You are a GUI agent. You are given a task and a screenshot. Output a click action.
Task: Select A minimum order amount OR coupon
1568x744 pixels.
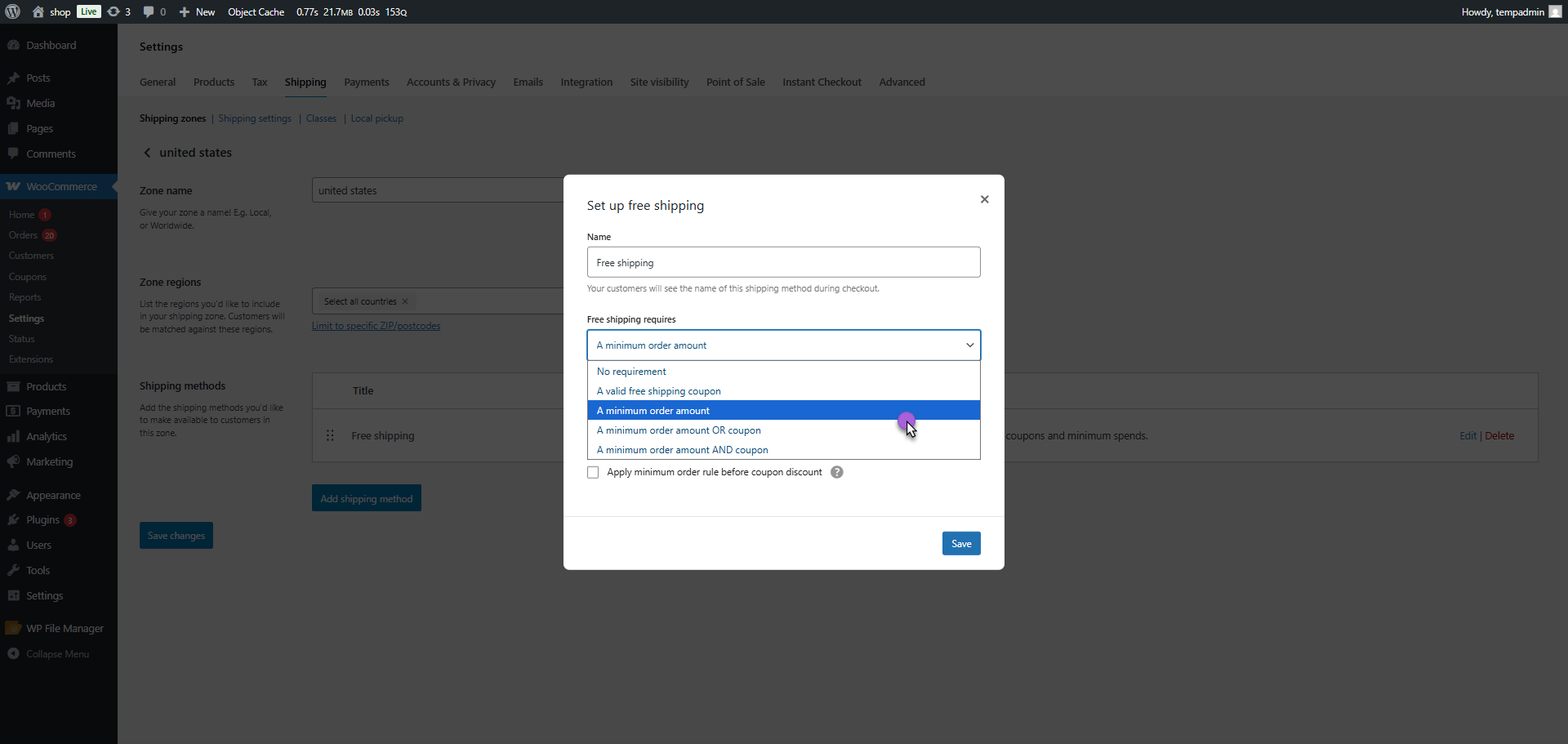pyautogui.click(x=679, y=430)
